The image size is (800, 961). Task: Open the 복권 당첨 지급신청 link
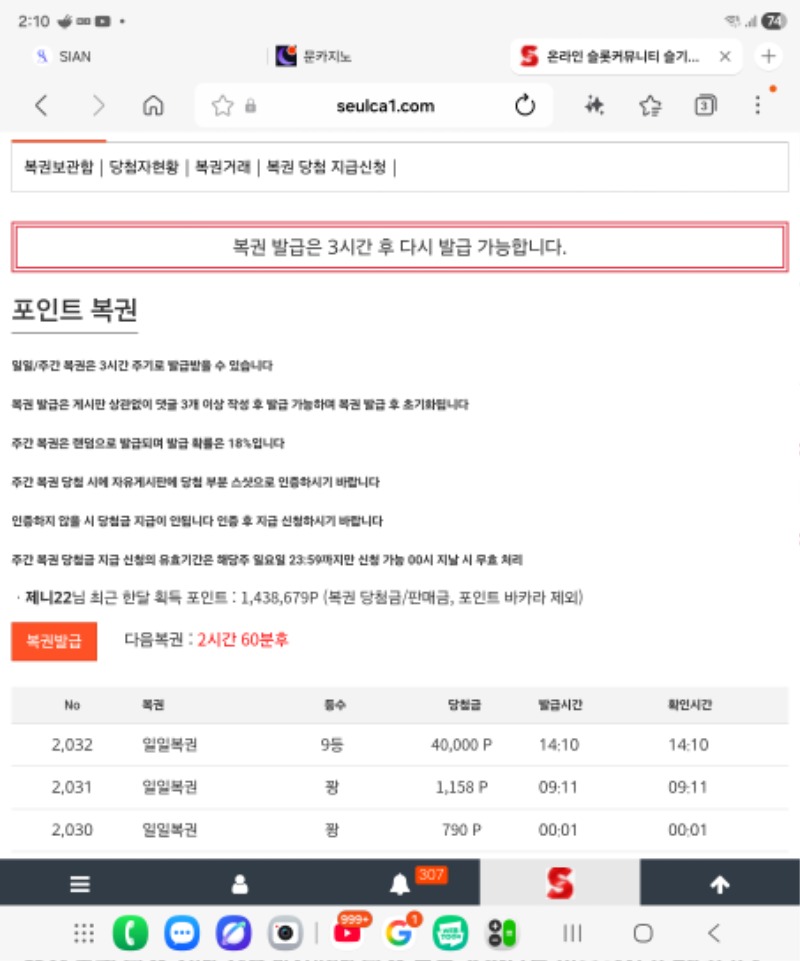(x=325, y=167)
